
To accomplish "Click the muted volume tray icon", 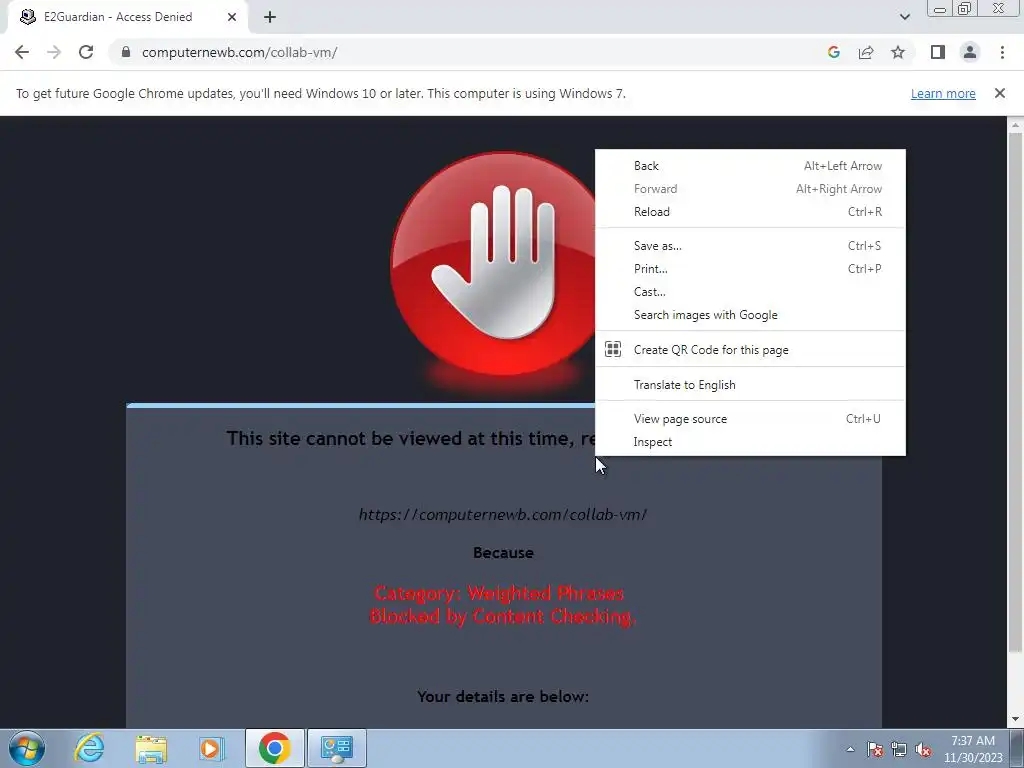I will (923, 749).
